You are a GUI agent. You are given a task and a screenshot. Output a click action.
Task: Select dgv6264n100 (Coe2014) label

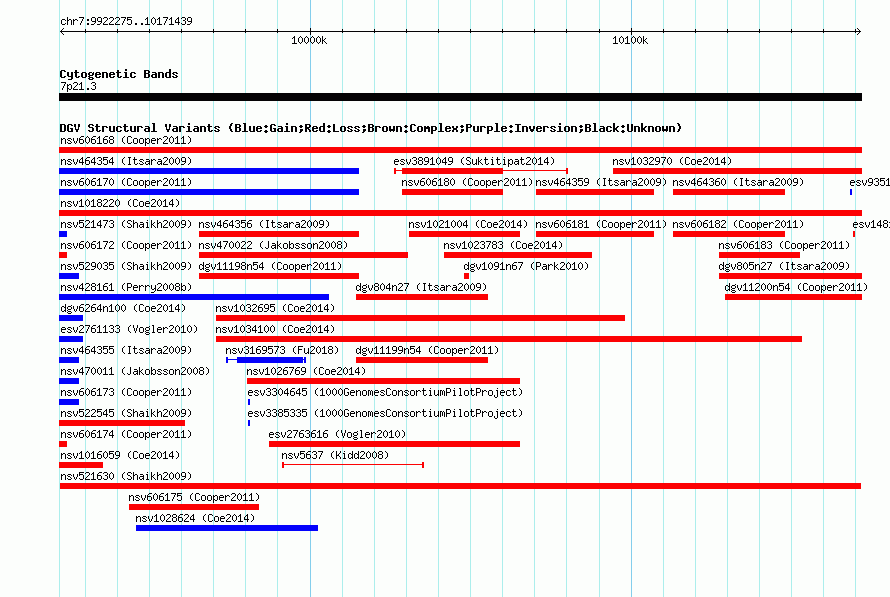pos(123,308)
